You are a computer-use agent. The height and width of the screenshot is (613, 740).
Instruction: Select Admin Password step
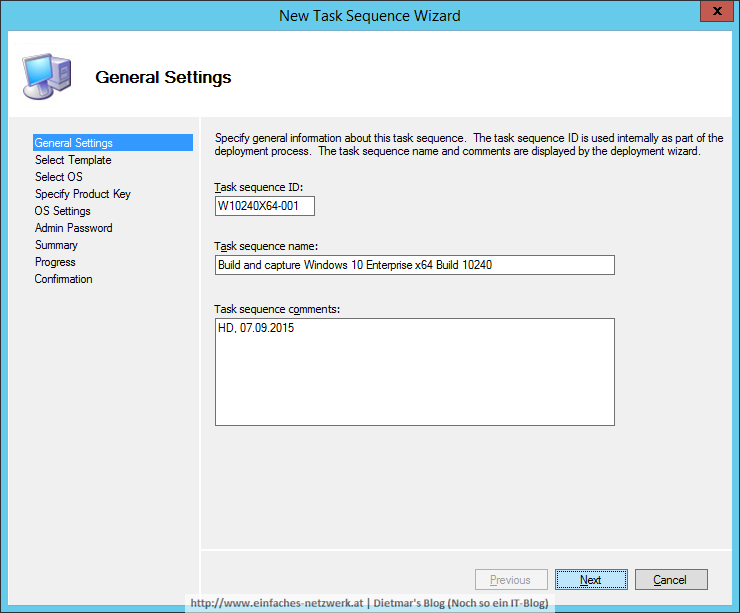pos(74,228)
